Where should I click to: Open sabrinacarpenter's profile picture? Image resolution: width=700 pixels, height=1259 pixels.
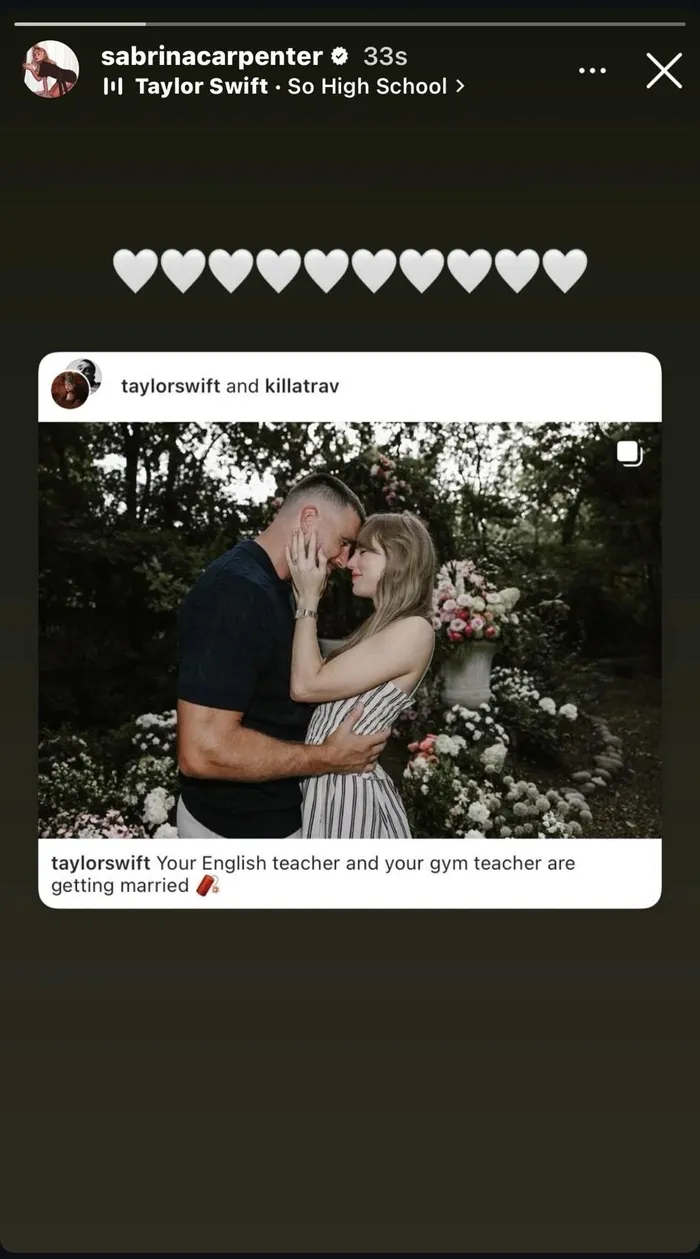pos(51,69)
